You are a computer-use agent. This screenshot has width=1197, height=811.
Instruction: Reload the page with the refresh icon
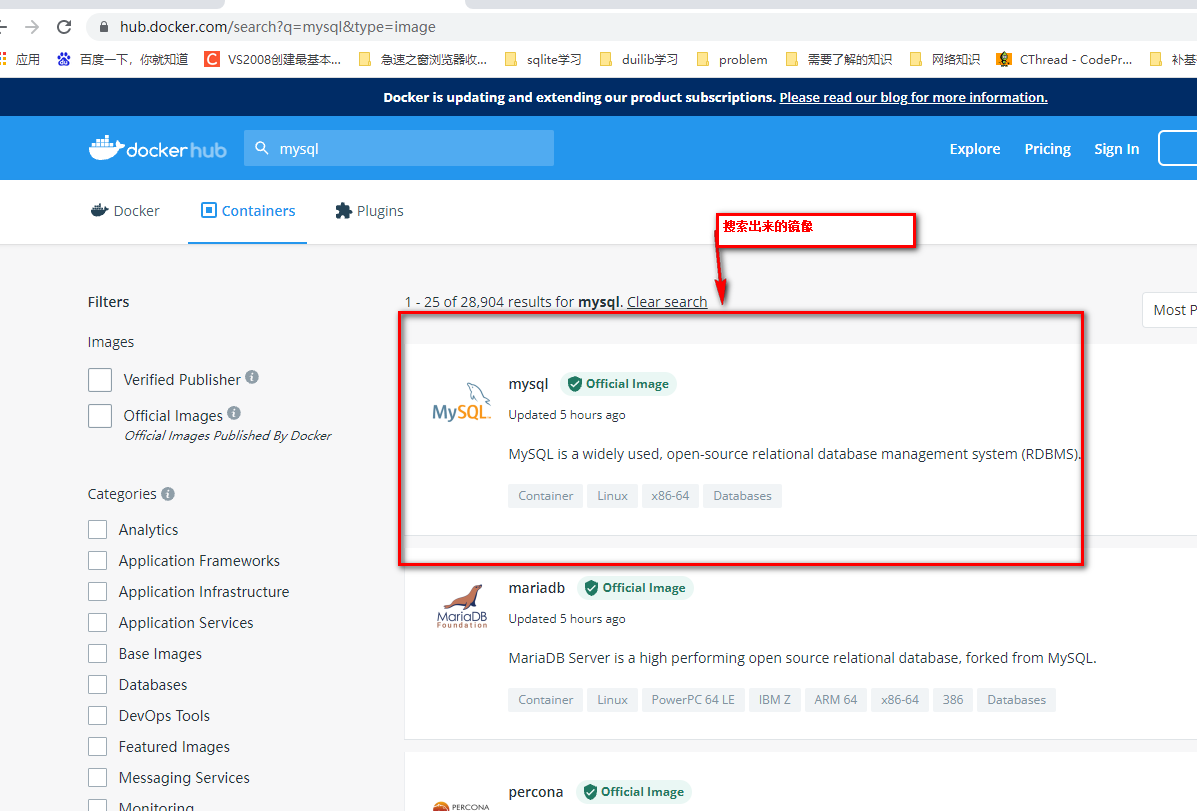tap(64, 27)
